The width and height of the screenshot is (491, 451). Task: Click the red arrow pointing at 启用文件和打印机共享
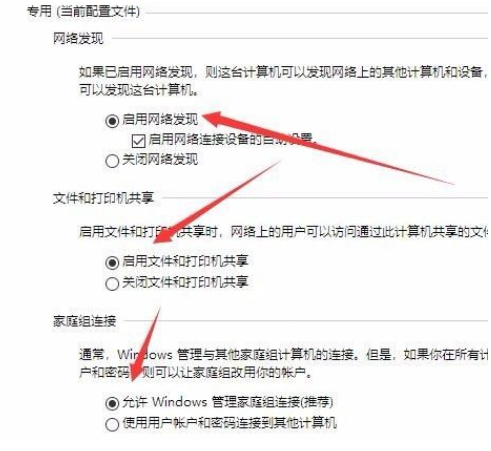point(217,203)
